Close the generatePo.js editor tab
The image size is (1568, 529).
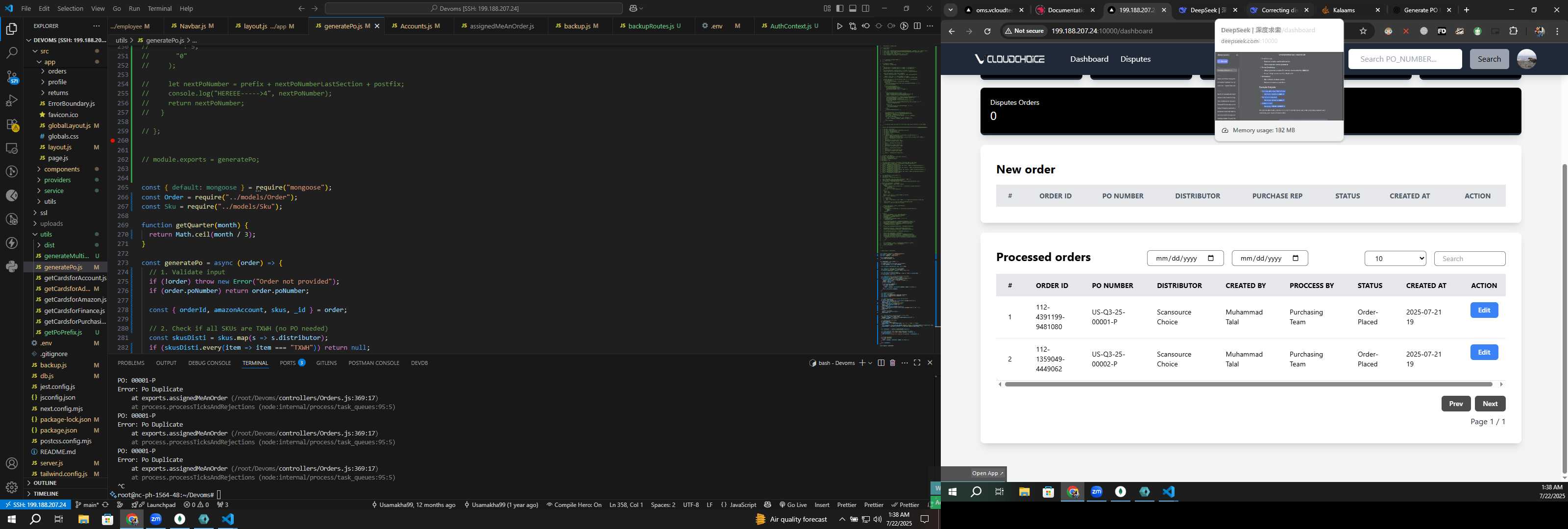[x=377, y=26]
